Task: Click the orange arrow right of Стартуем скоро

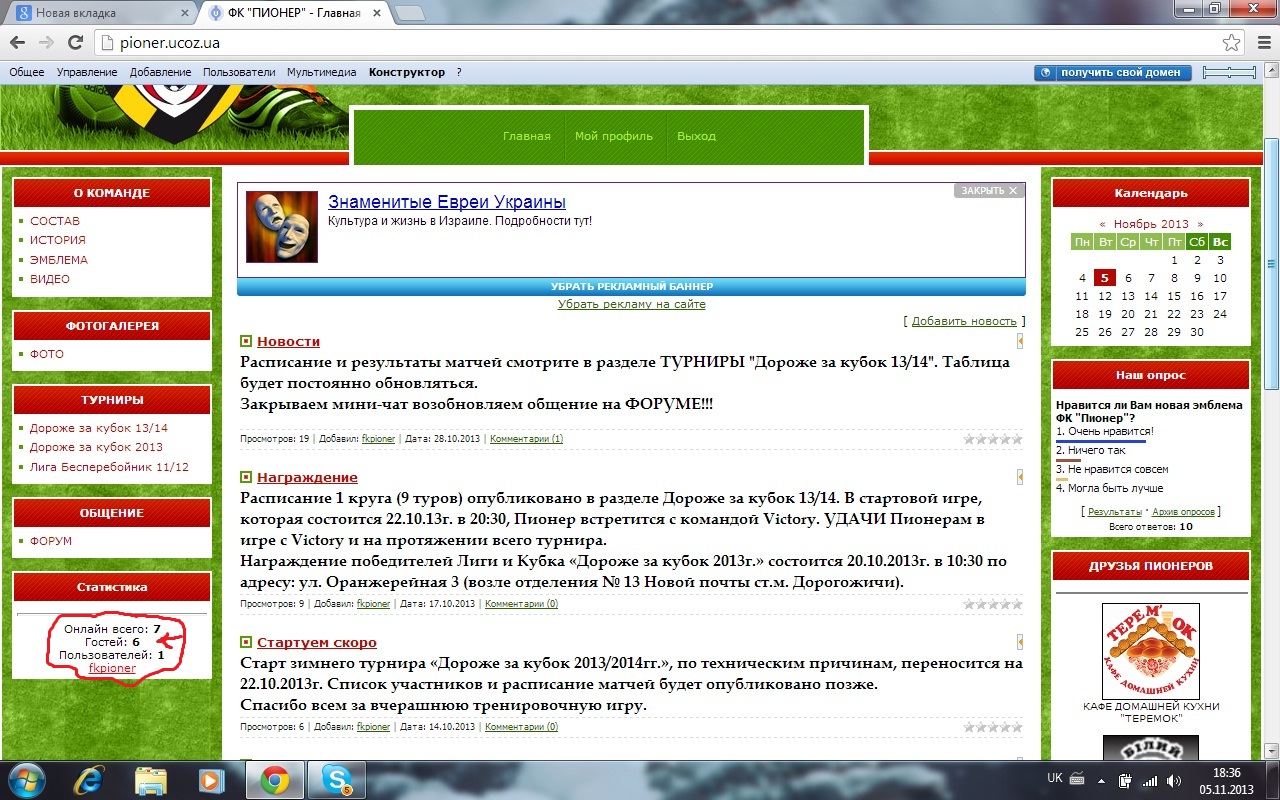Action: pos(1020,642)
